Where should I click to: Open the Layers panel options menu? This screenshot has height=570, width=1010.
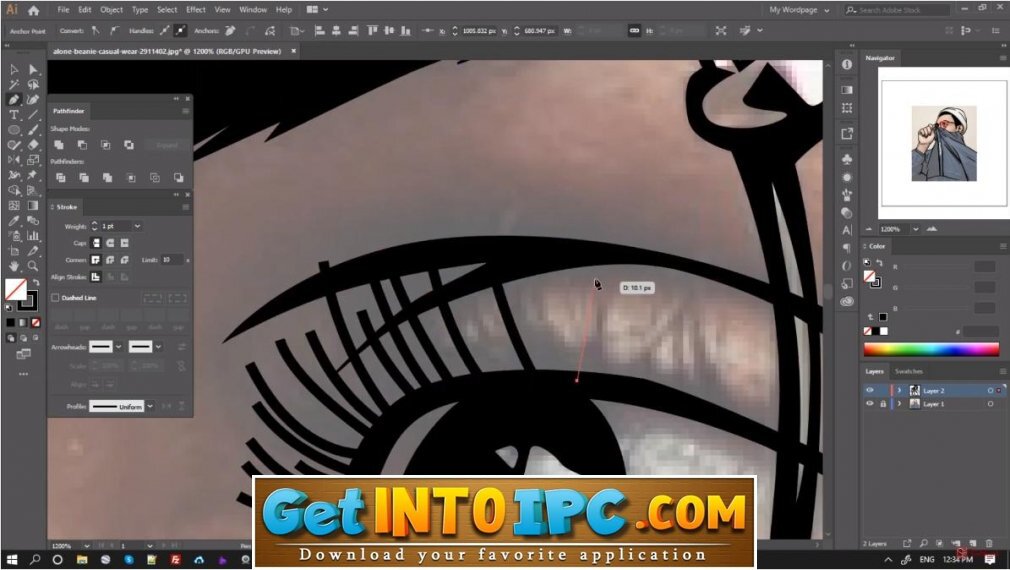pos(1003,372)
